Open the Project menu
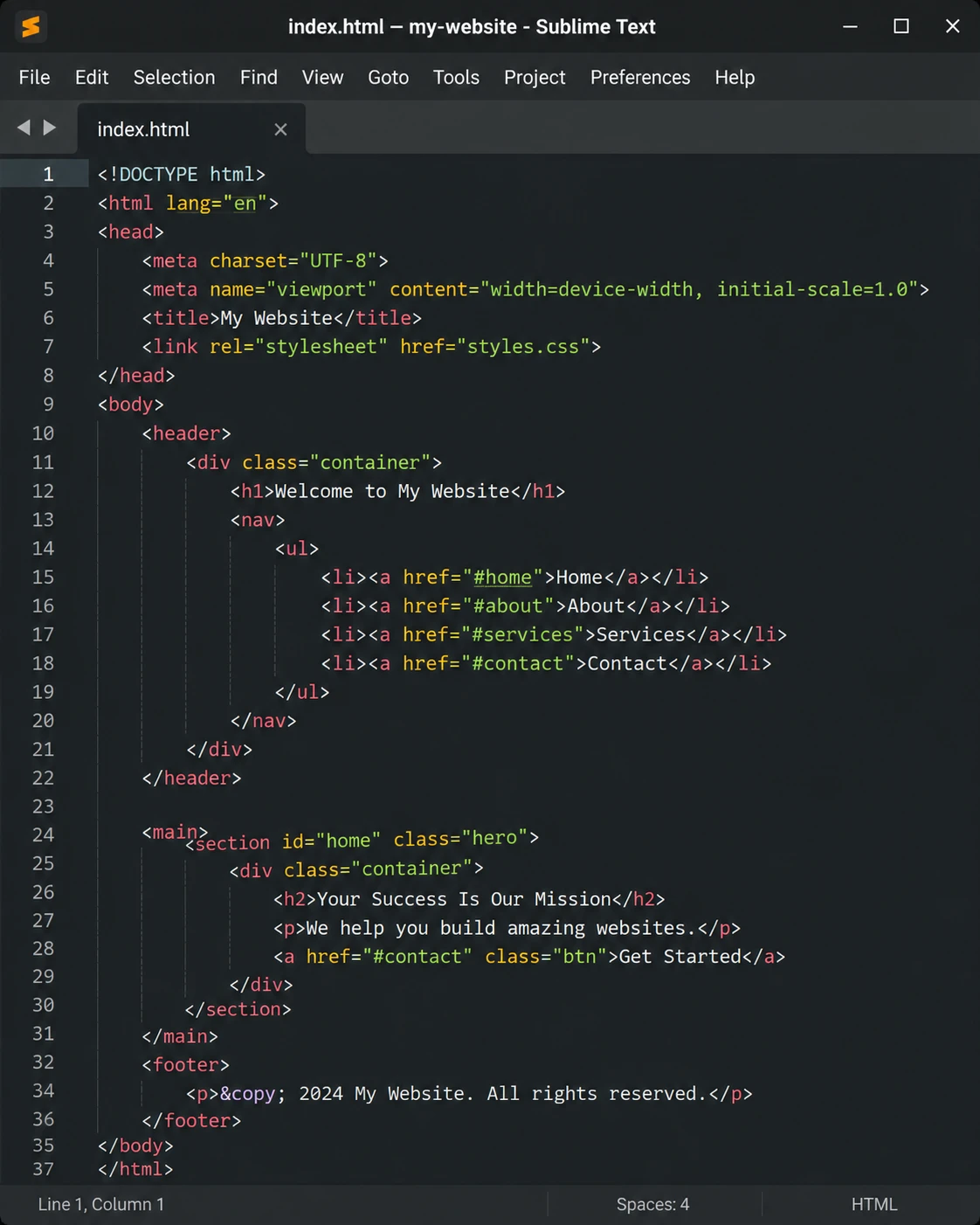Viewport: 980px width, 1225px height. tap(535, 77)
